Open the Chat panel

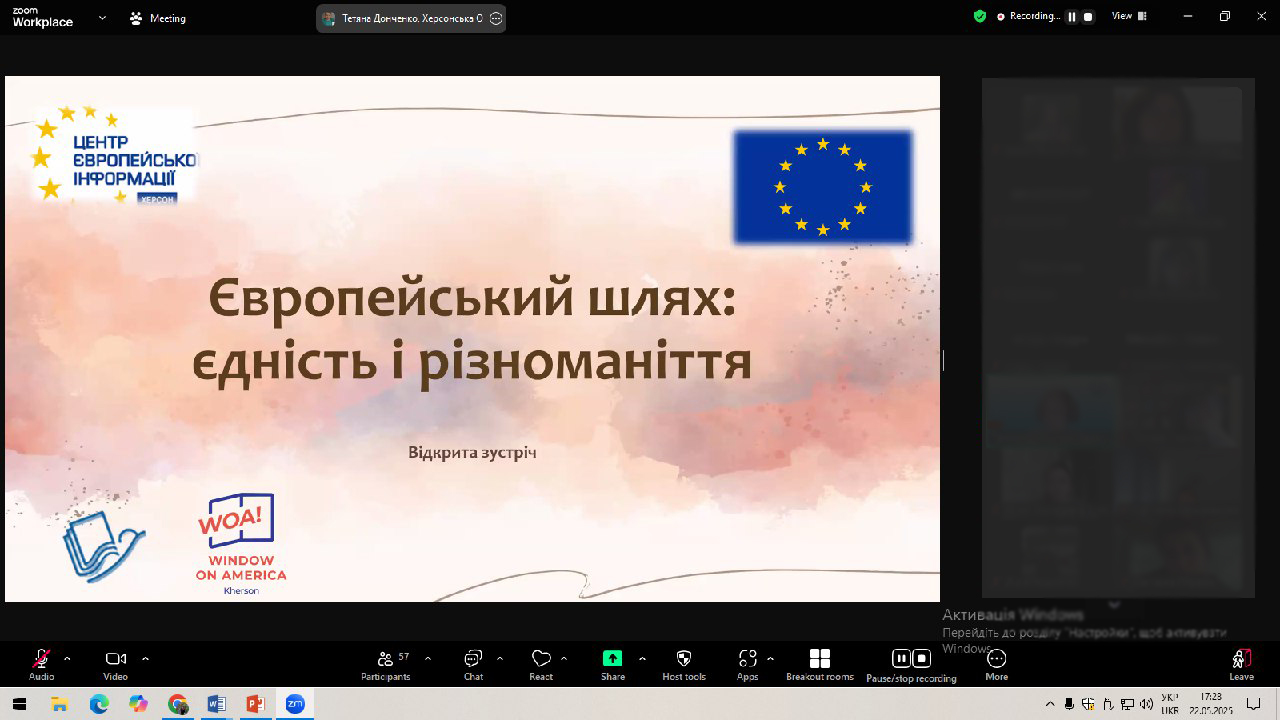pyautogui.click(x=473, y=664)
